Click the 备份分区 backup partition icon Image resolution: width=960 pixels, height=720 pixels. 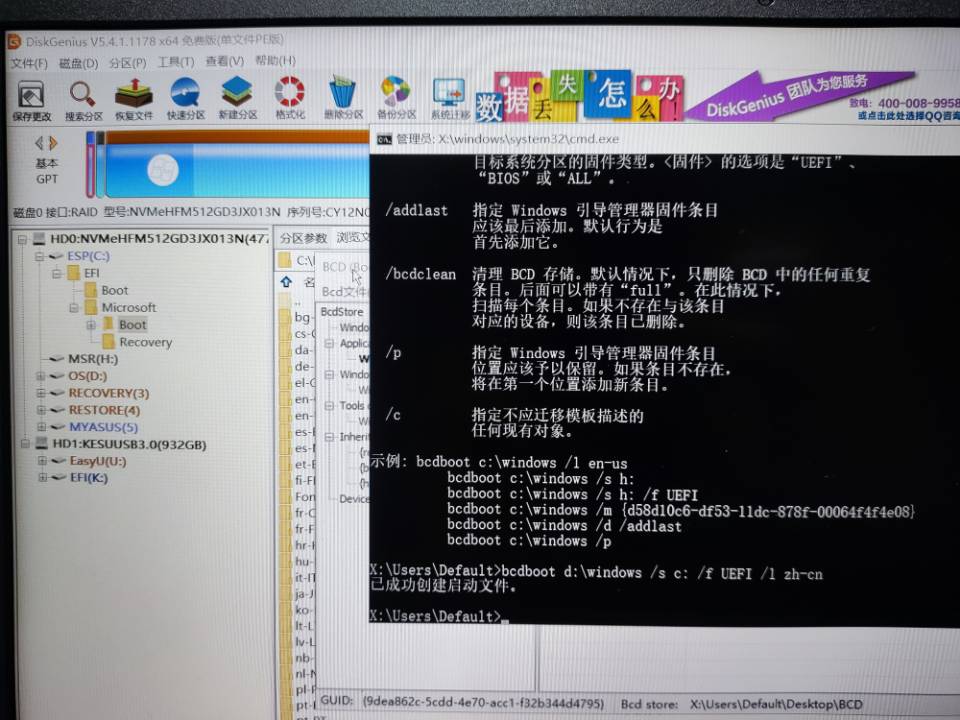point(396,98)
